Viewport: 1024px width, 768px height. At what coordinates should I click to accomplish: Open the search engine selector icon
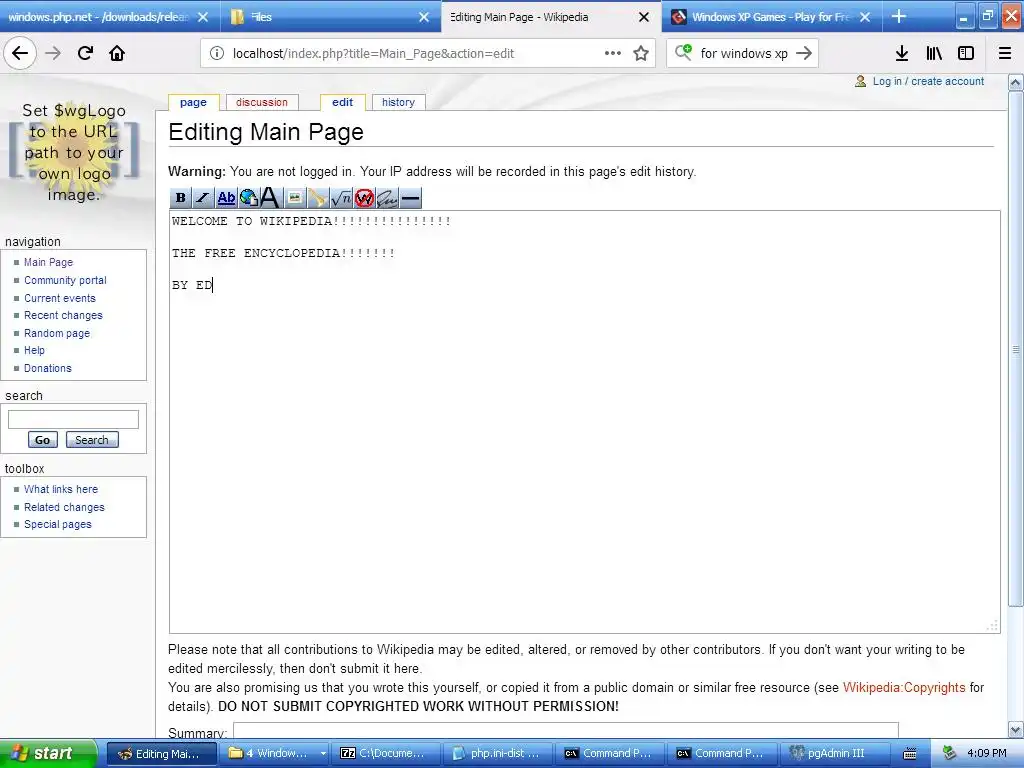coord(683,52)
